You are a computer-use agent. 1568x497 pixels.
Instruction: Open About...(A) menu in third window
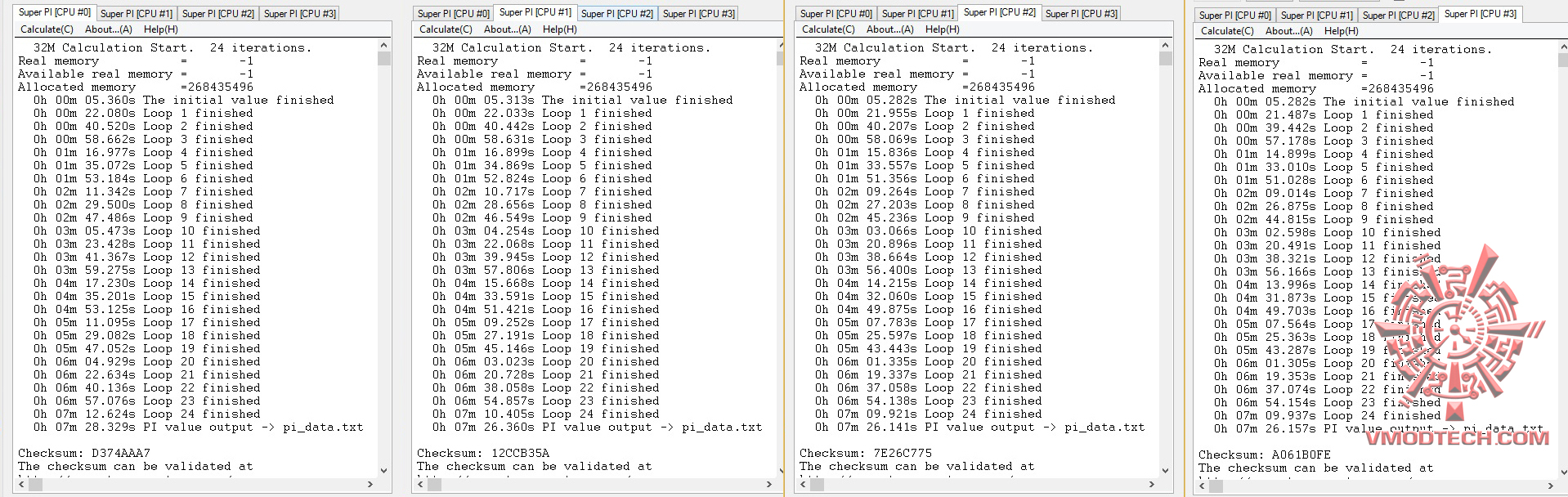[889, 29]
